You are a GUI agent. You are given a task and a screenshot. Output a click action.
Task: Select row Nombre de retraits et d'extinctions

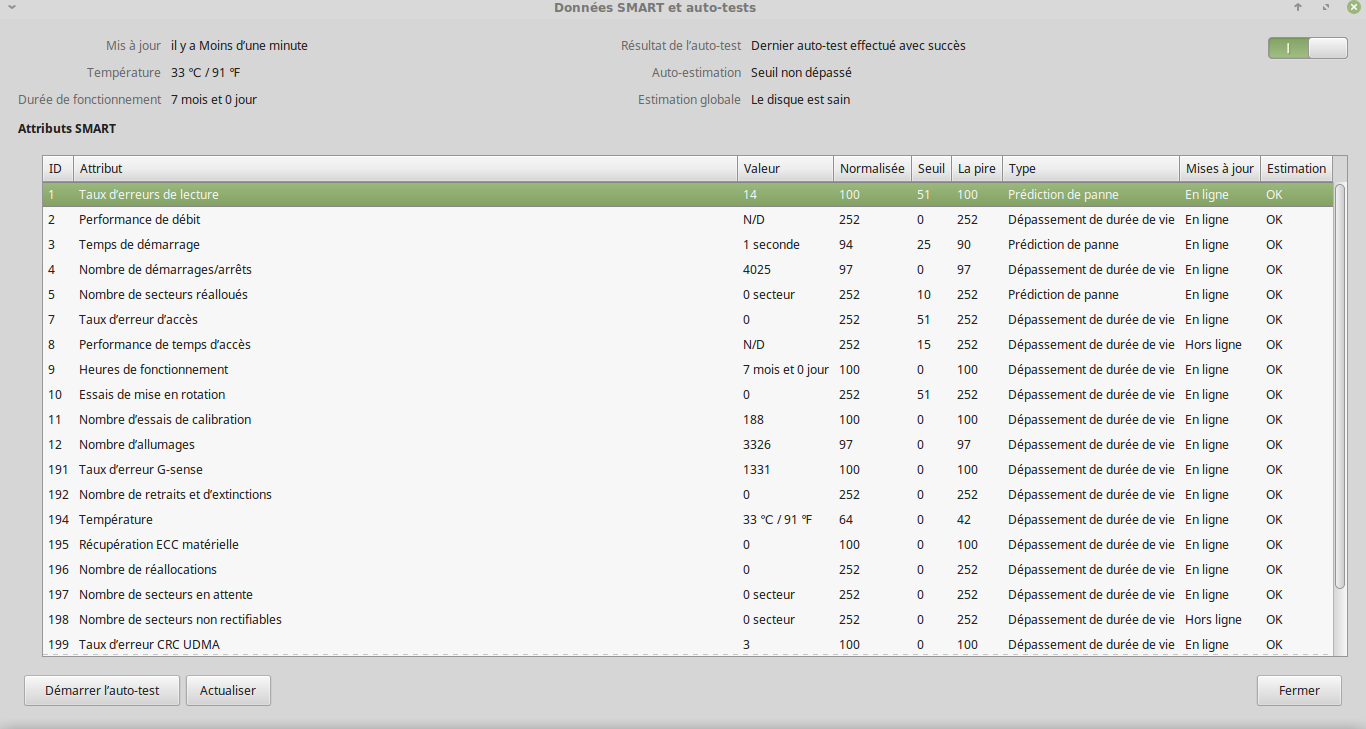click(x=687, y=494)
